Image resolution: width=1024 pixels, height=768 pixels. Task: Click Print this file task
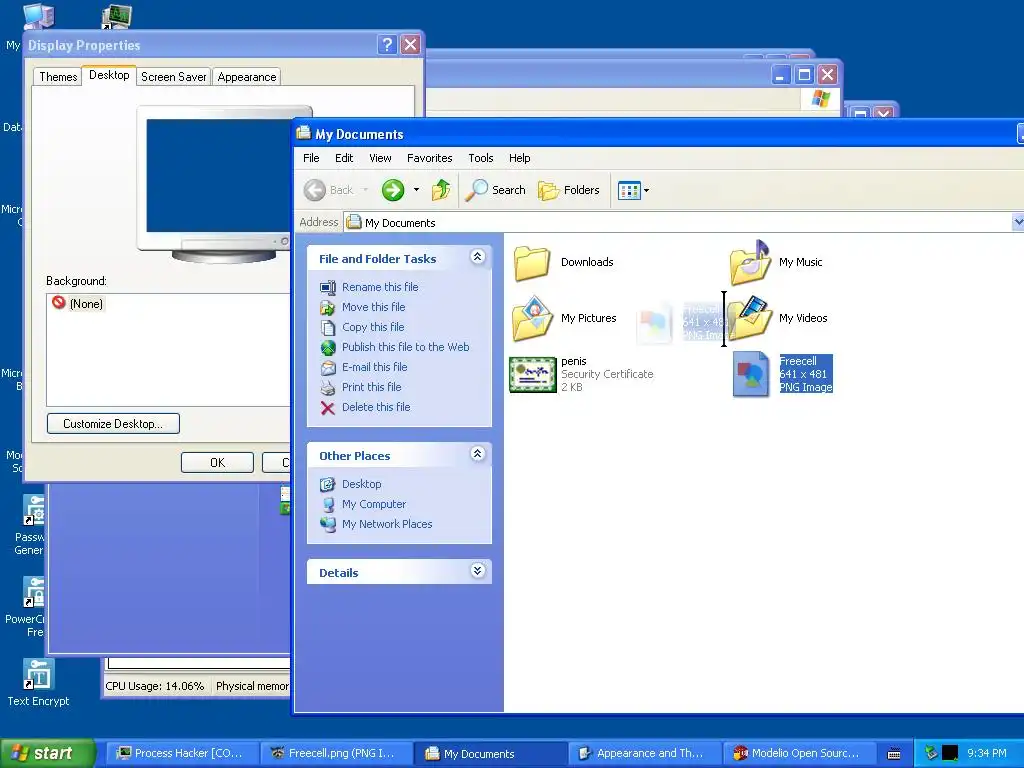[x=371, y=387]
